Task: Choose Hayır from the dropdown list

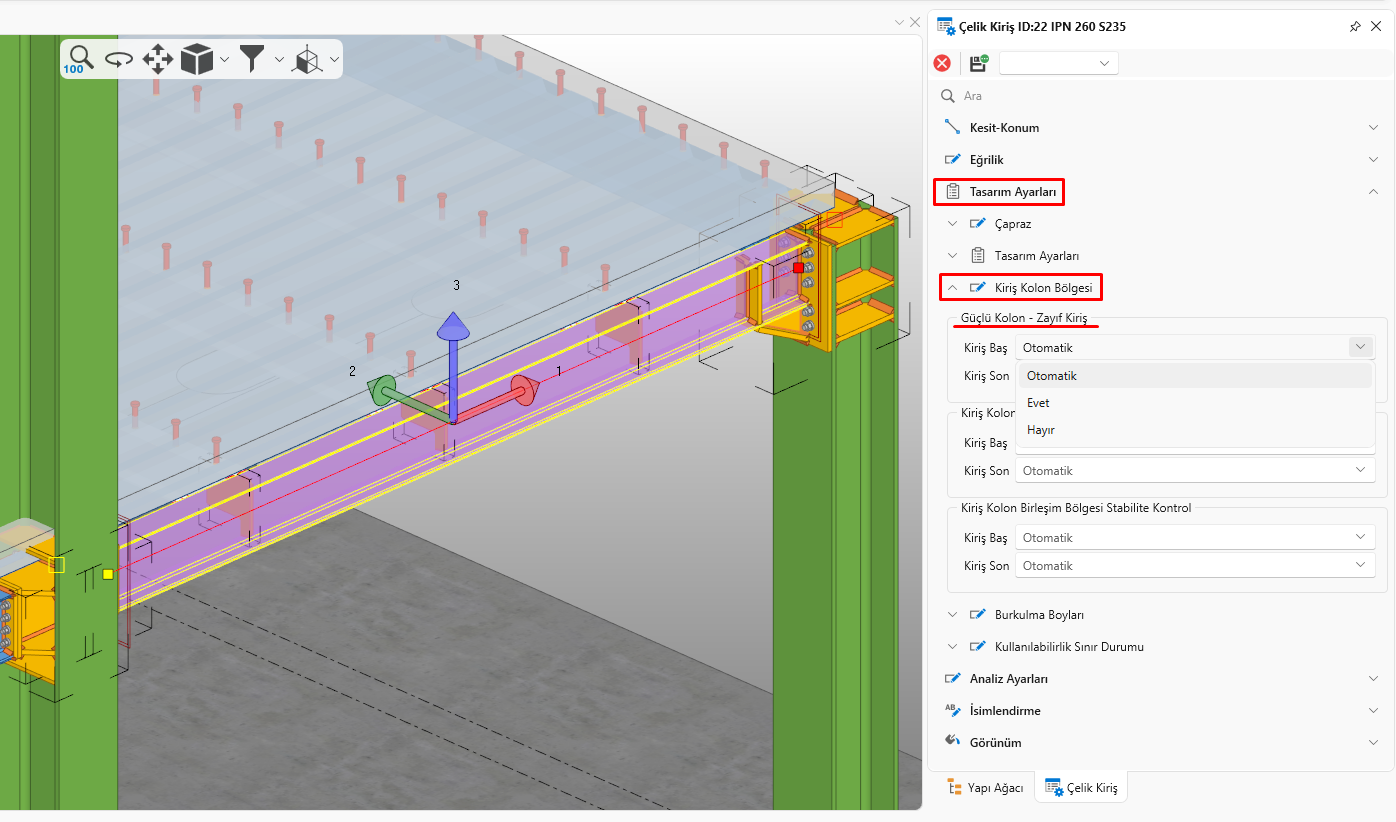Action: (1040, 430)
